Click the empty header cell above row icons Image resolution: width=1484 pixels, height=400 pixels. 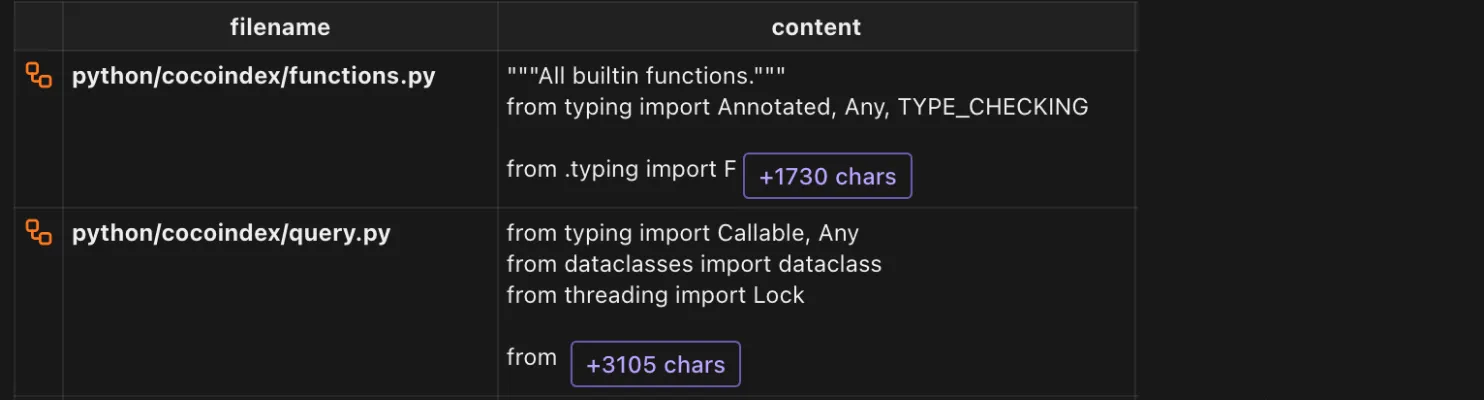[38, 27]
